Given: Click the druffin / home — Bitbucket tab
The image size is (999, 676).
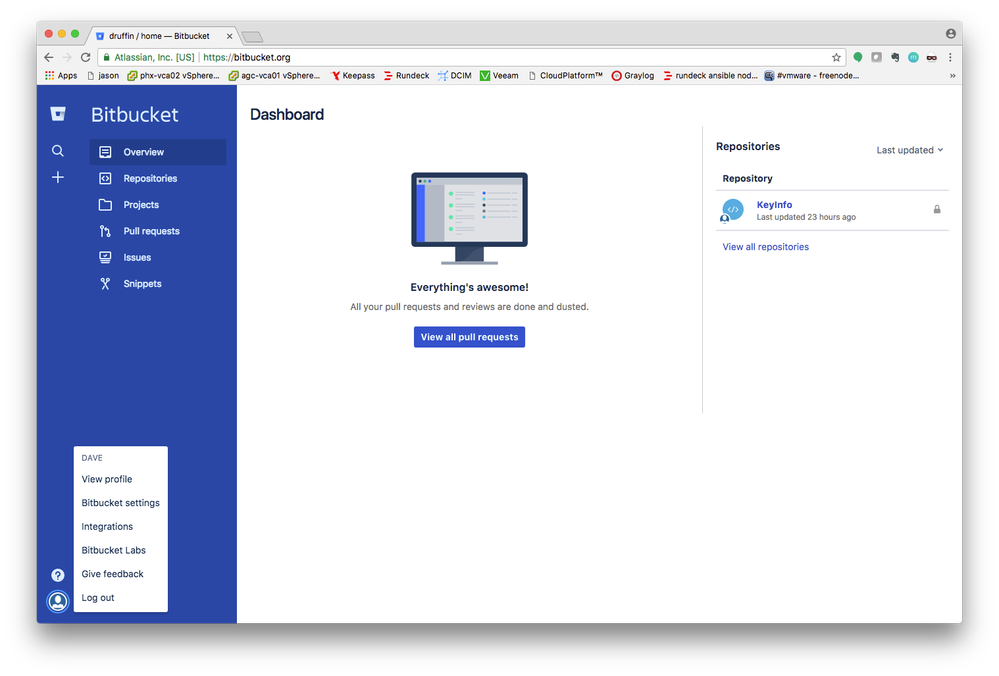Looking at the screenshot, I should point(159,36).
